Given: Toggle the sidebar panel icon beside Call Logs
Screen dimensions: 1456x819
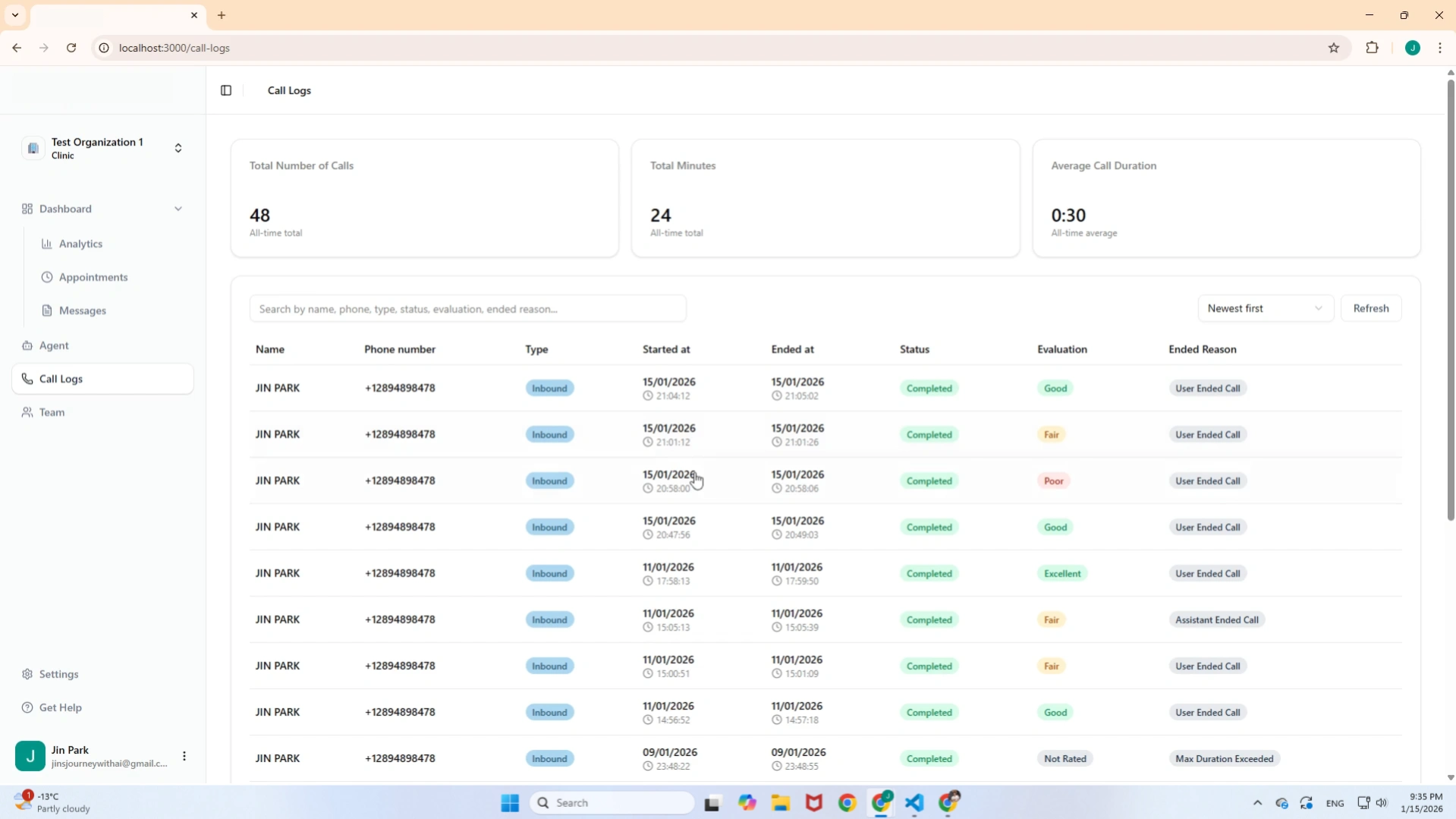Looking at the screenshot, I should point(226,90).
